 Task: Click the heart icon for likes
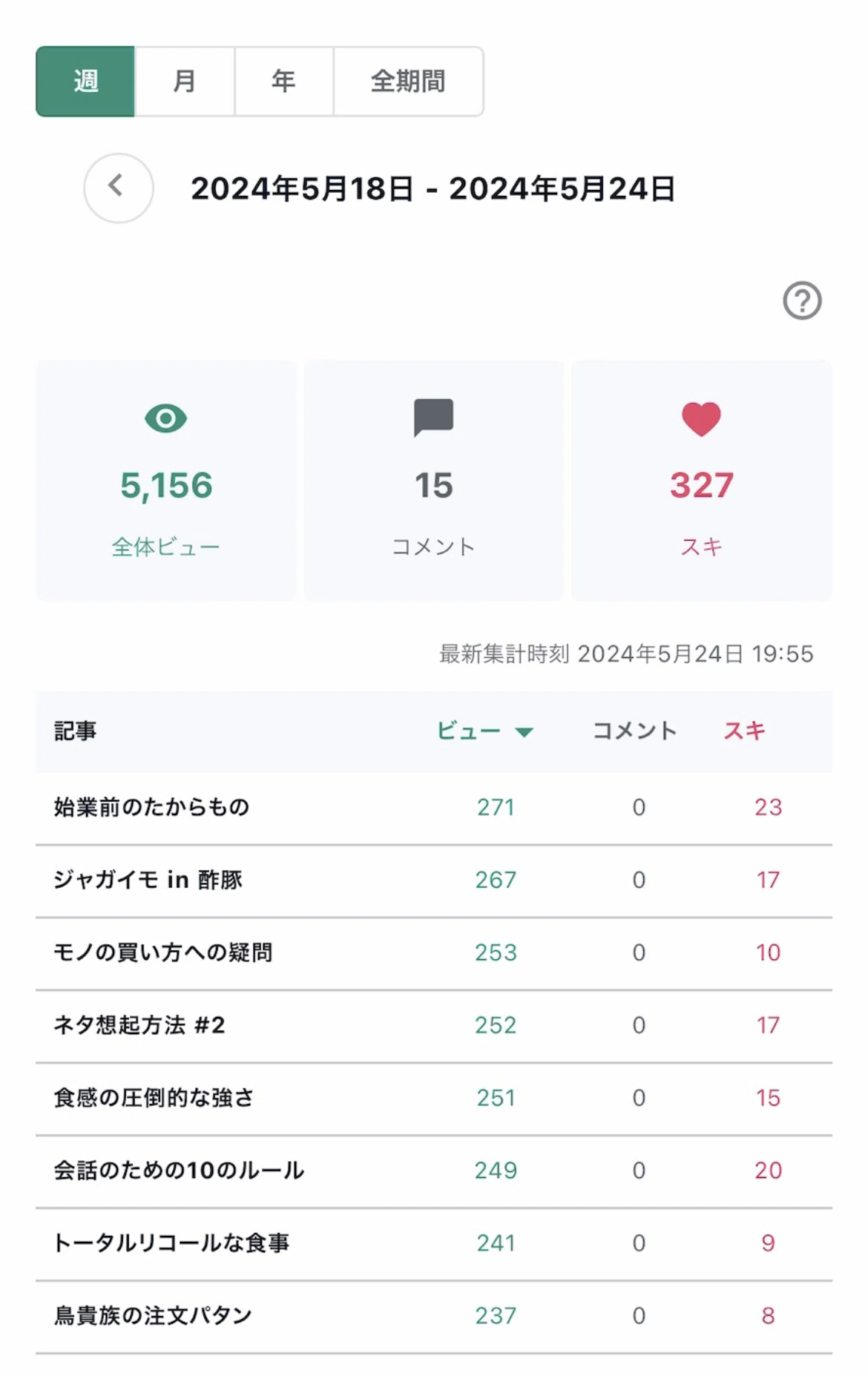(x=701, y=418)
